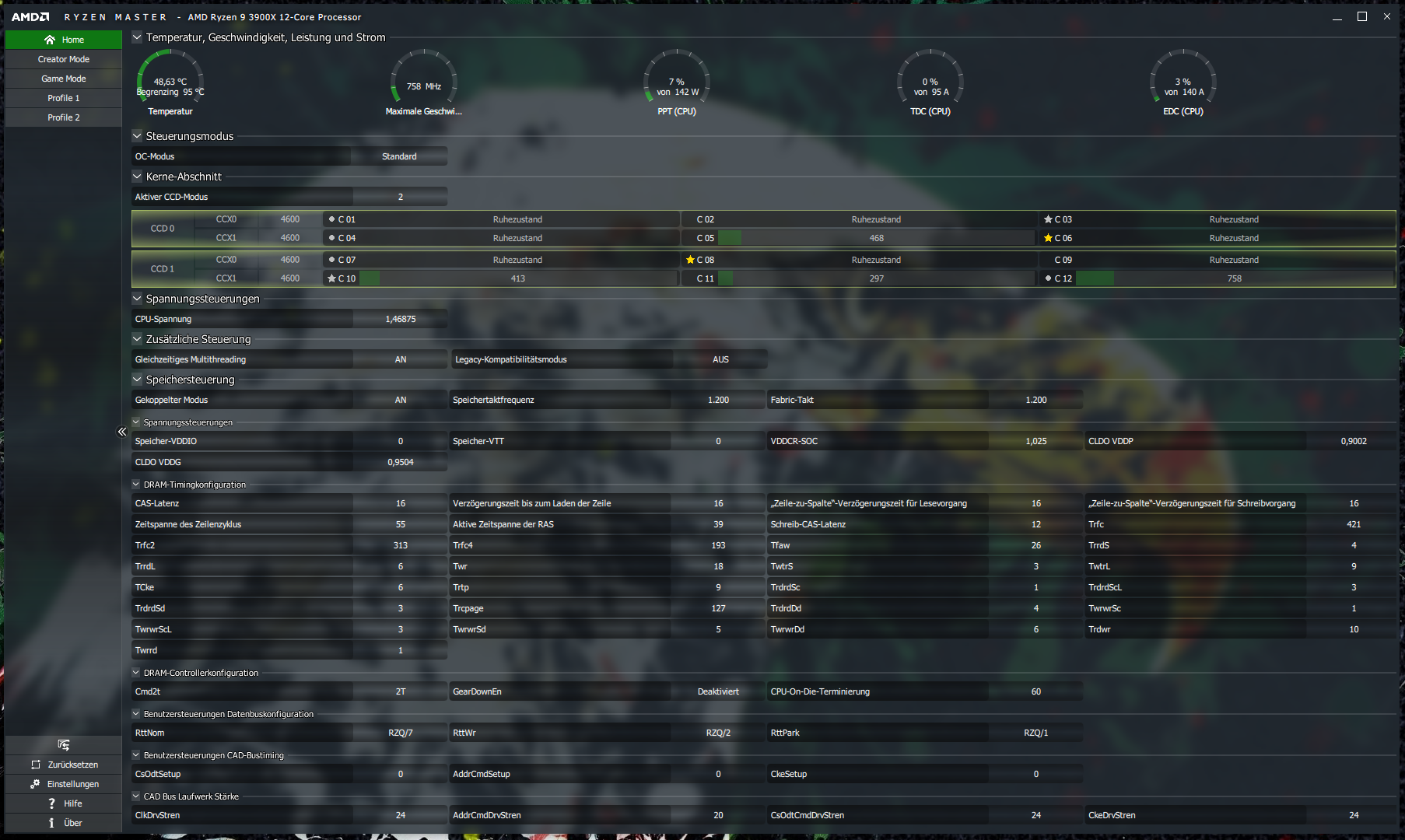Open Einstellungen via its gear icon
This screenshot has width=1405, height=840.
point(35,784)
